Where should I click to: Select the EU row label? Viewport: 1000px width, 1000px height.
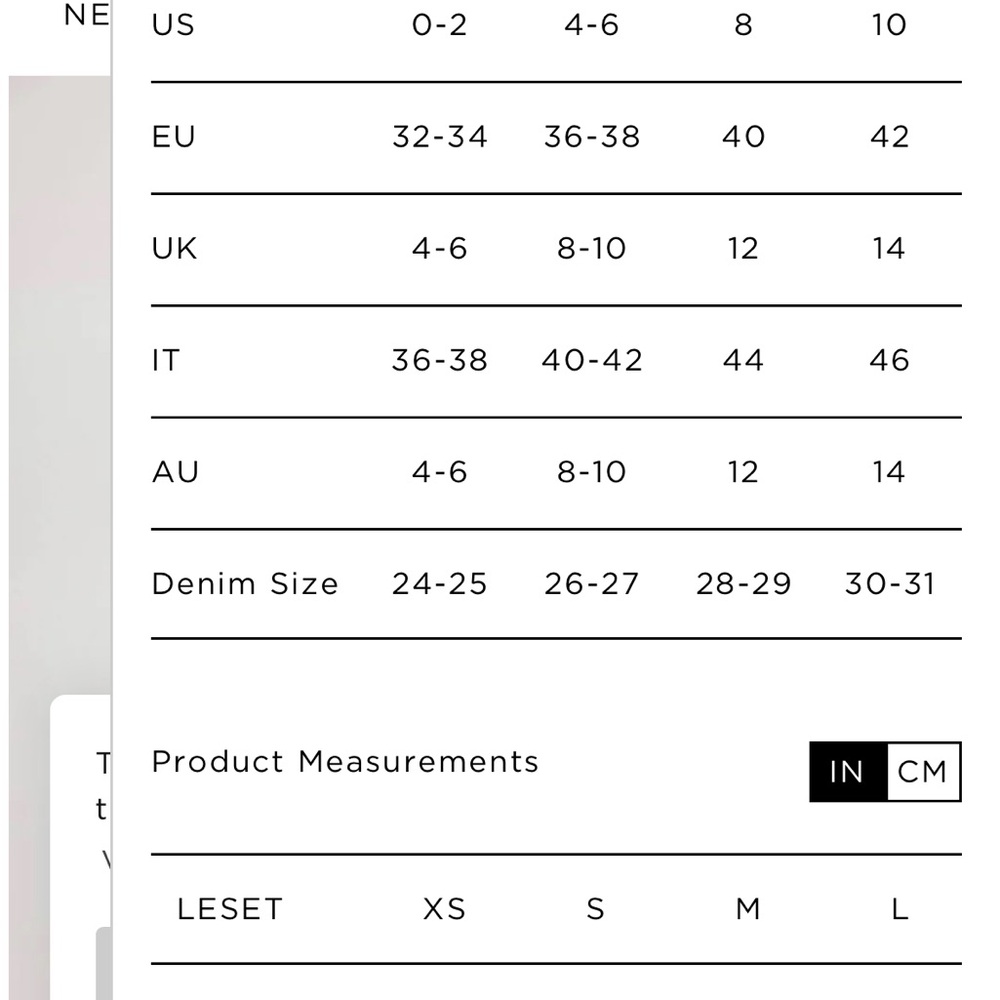(x=173, y=136)
